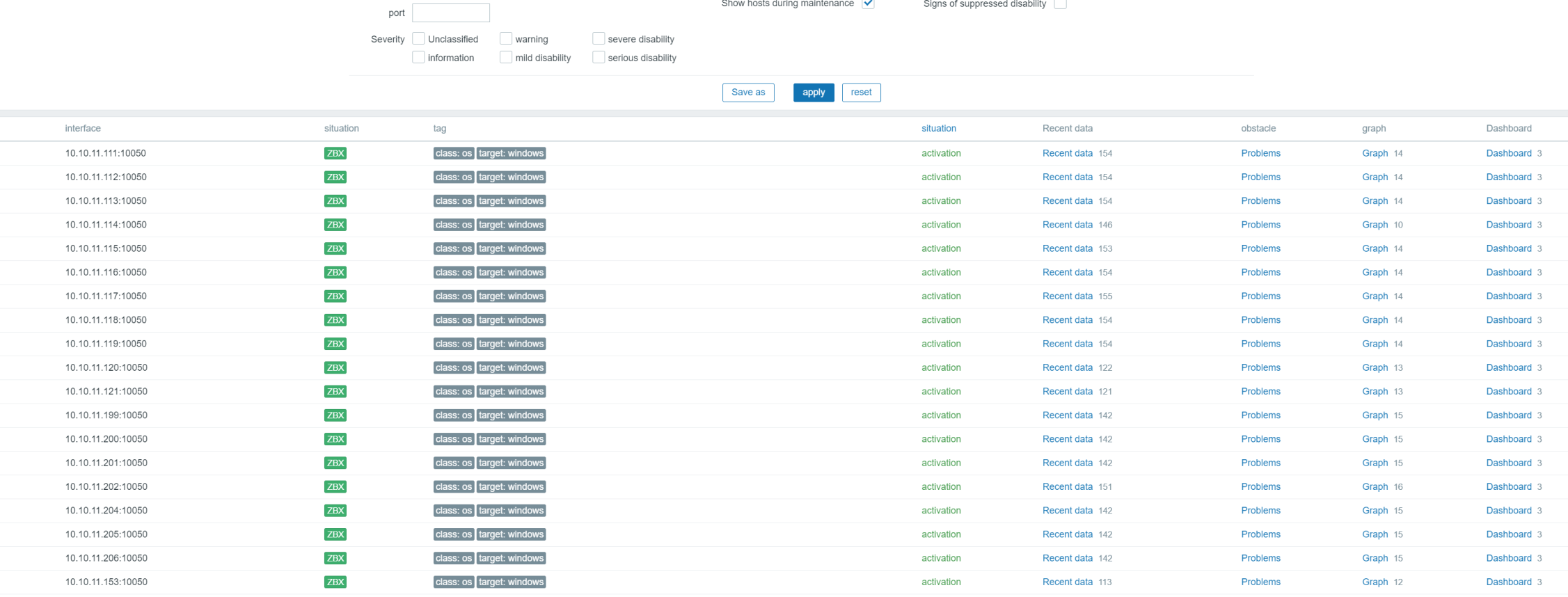Select interface text 10.10.11.201:10050
This screenshot has width=1568, height=597.
(x=106, y=463)
